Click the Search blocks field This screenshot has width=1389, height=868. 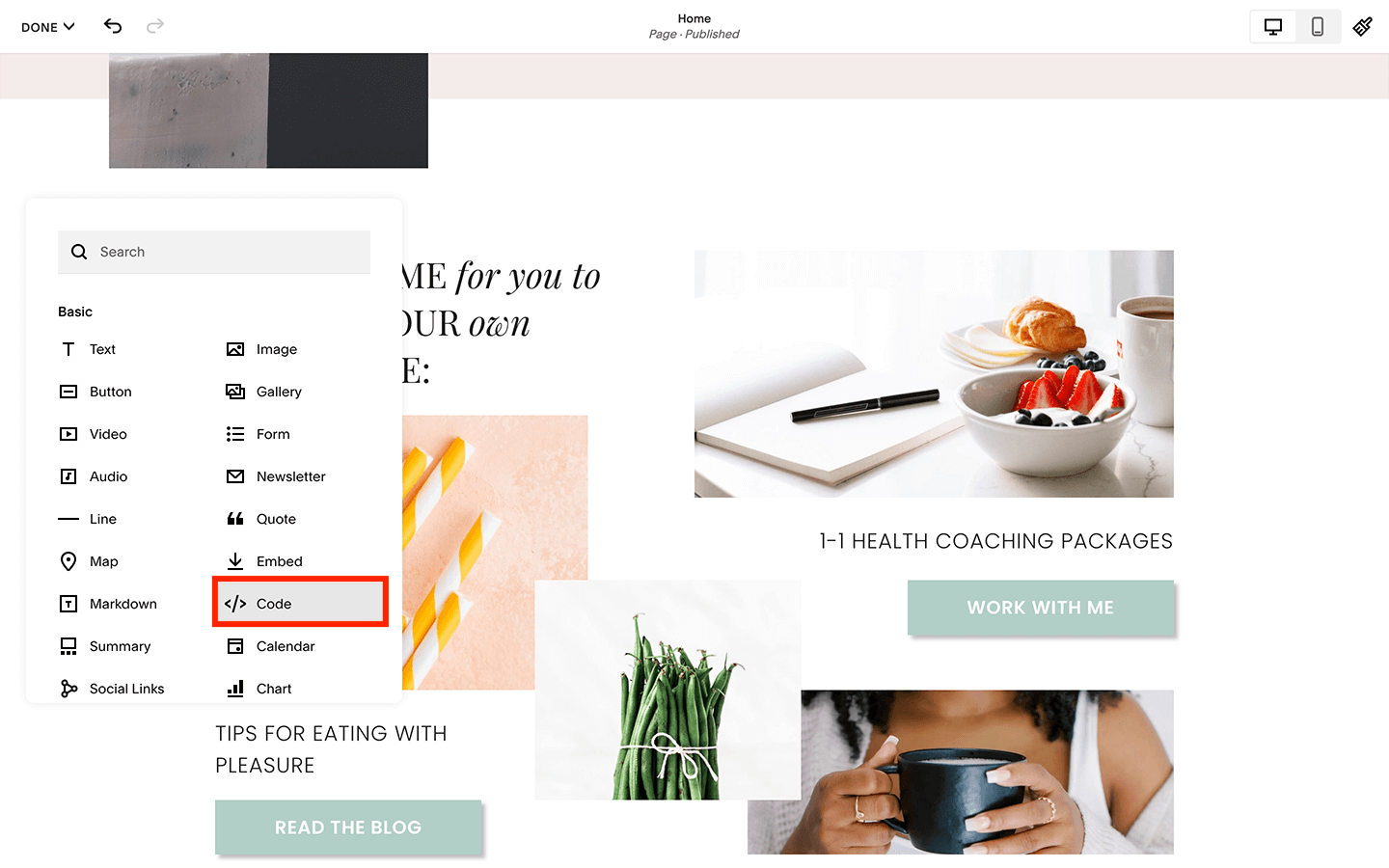coord(214,252)
